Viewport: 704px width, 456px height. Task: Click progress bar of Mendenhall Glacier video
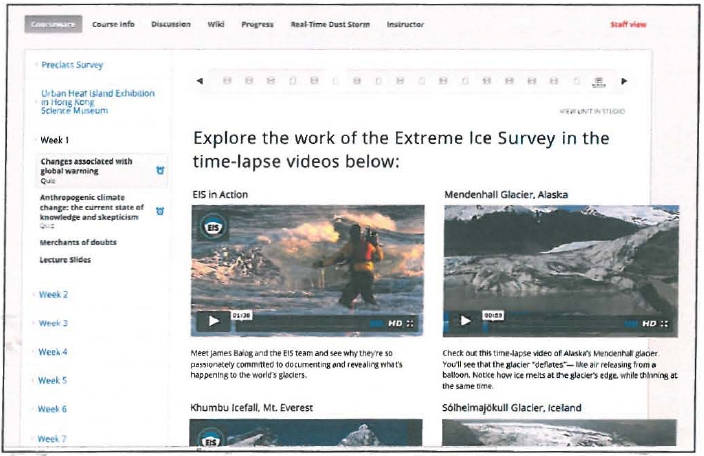pos(554,324)
